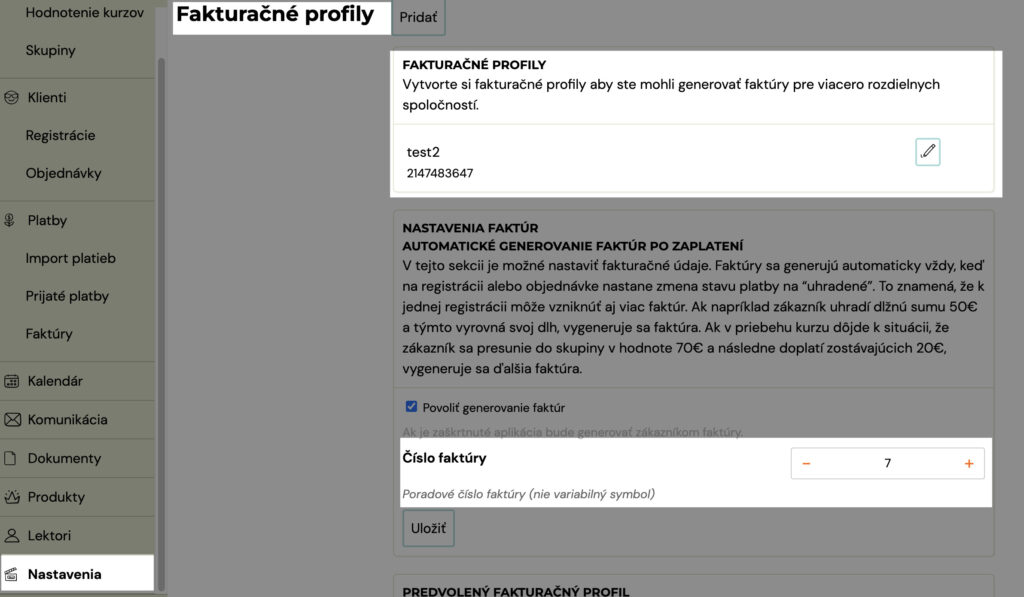Click the Produkty icon in sidebar
The width and height of the screenshot is (1024, 597).
pos(12,497)
